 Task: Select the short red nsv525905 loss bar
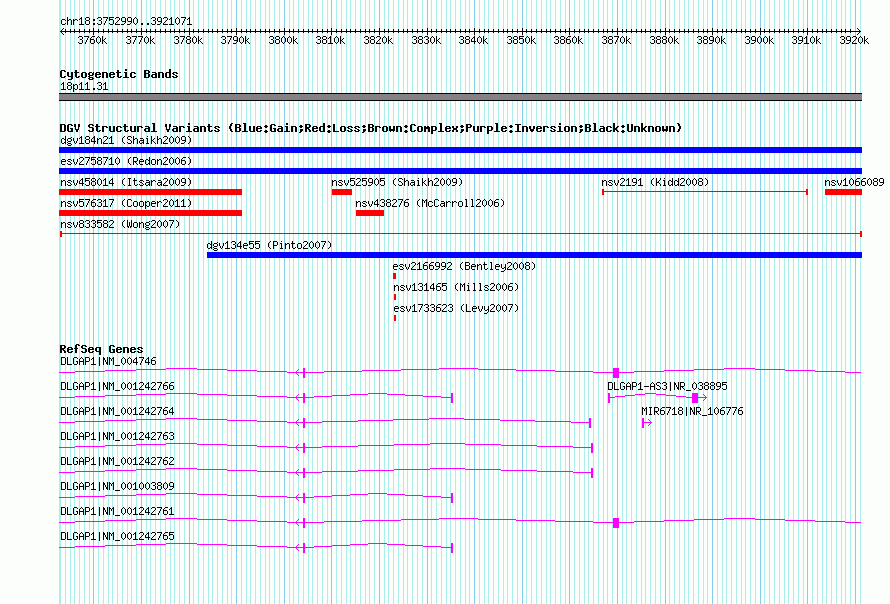pos(342,192)
